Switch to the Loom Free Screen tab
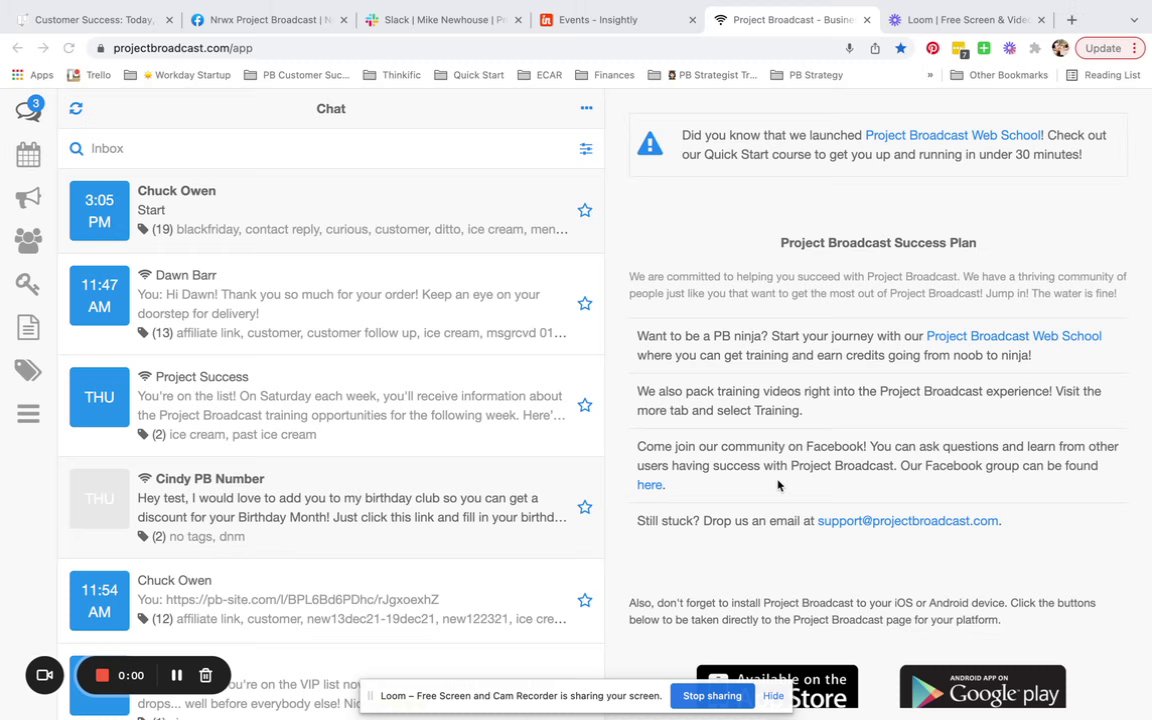Viewport: 1152px width, 720px height. coord(966,20)
